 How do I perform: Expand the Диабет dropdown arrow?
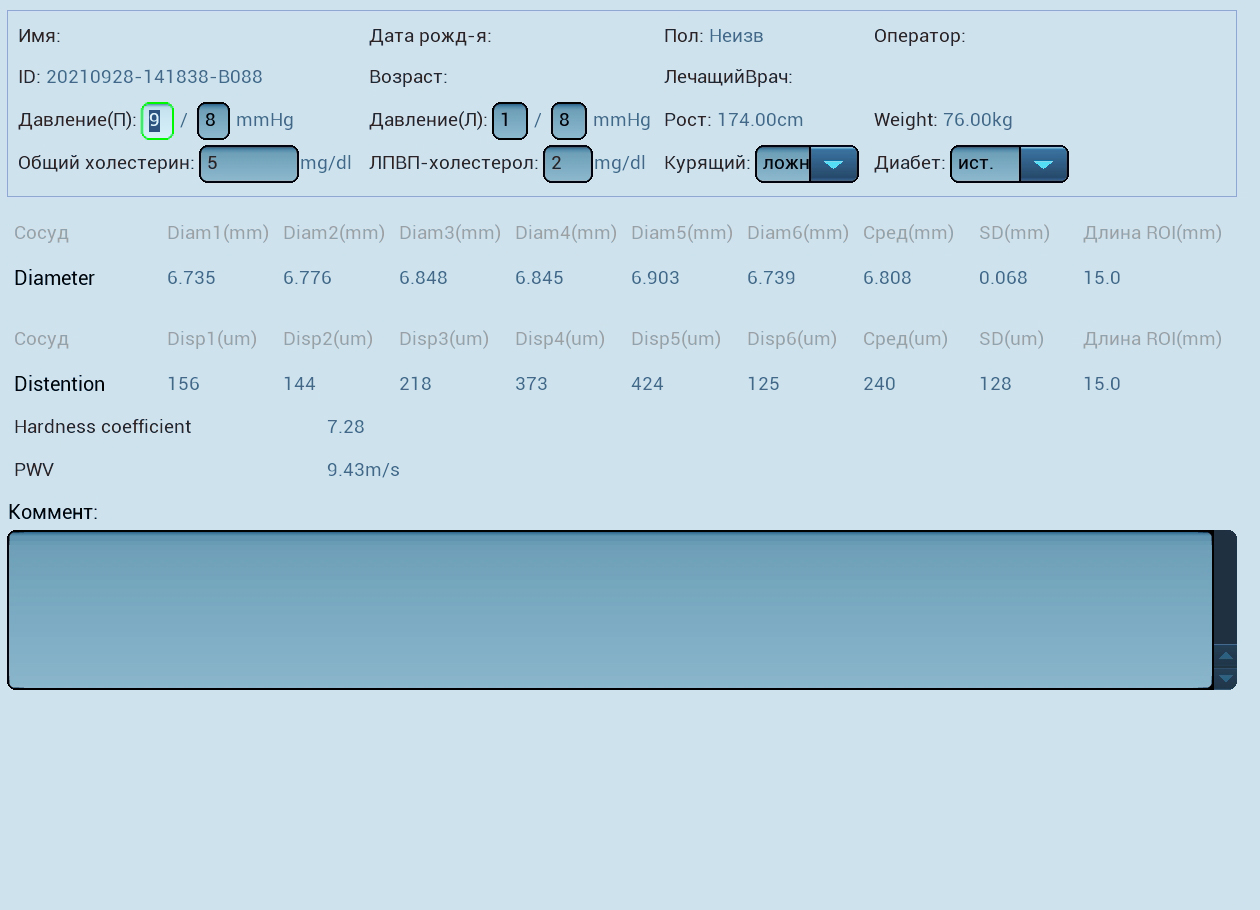tap(1043, 164)
